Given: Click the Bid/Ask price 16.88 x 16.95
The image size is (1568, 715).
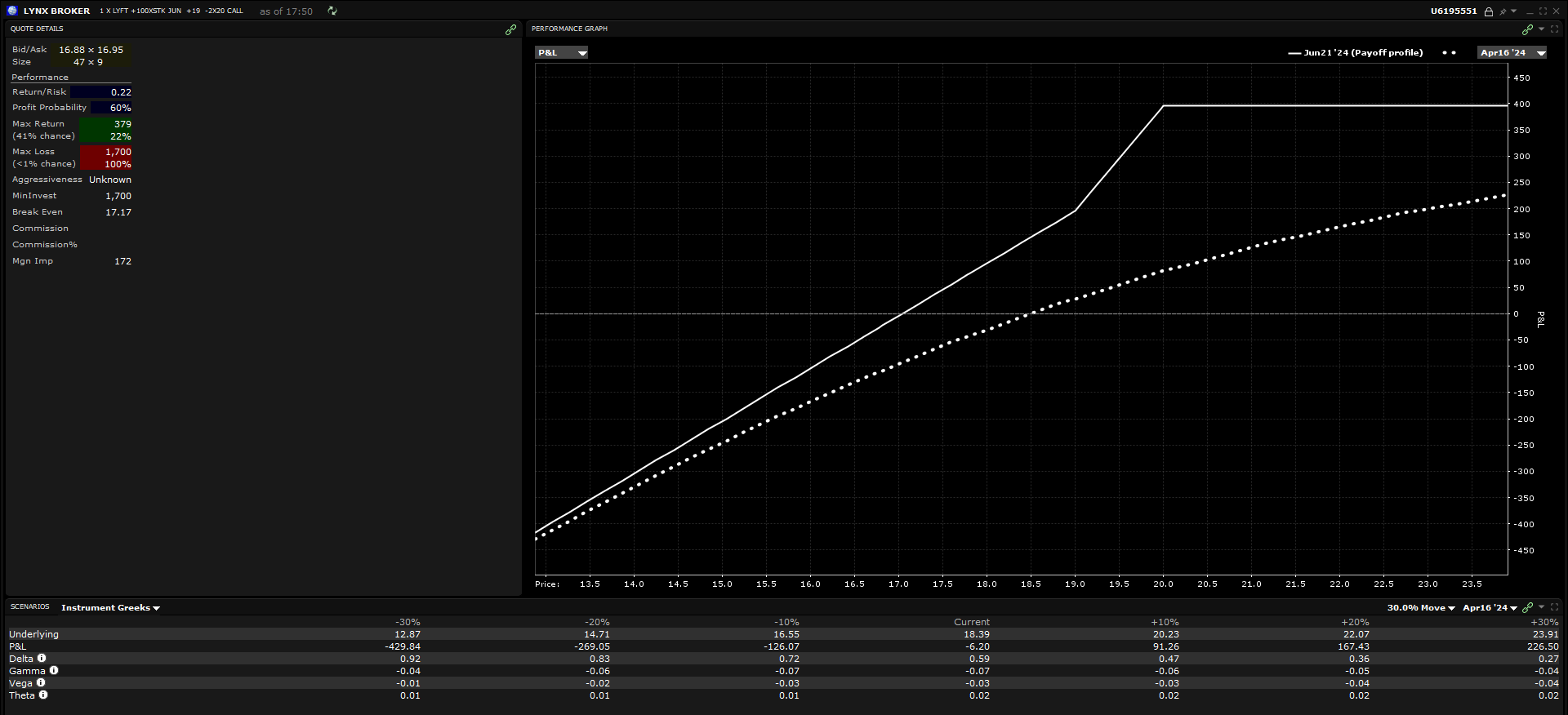Looking at the screenshot, I should [x=91, y=50].
